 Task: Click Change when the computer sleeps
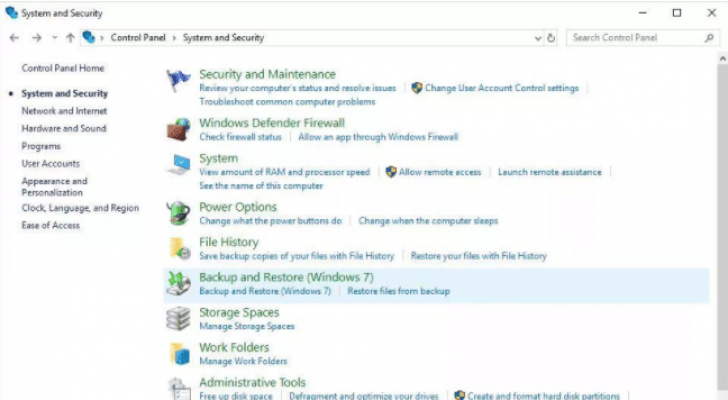[x=428, y=221]
